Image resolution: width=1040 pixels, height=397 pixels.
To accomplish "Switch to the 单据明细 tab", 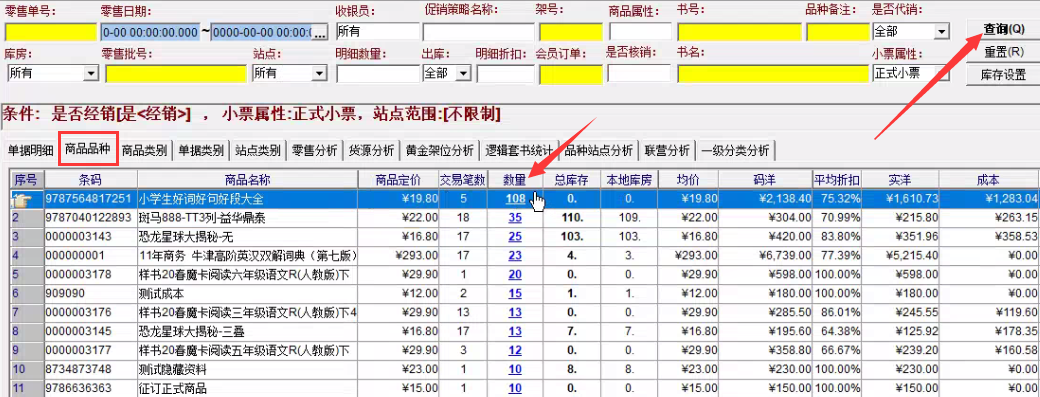I will click(31, 150).
